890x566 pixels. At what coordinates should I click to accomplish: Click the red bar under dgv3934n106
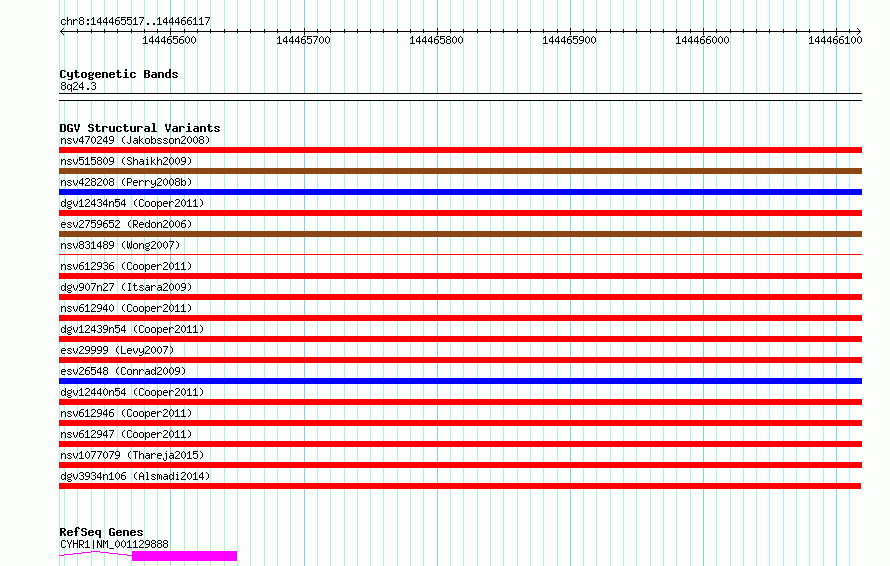[460, 486]
